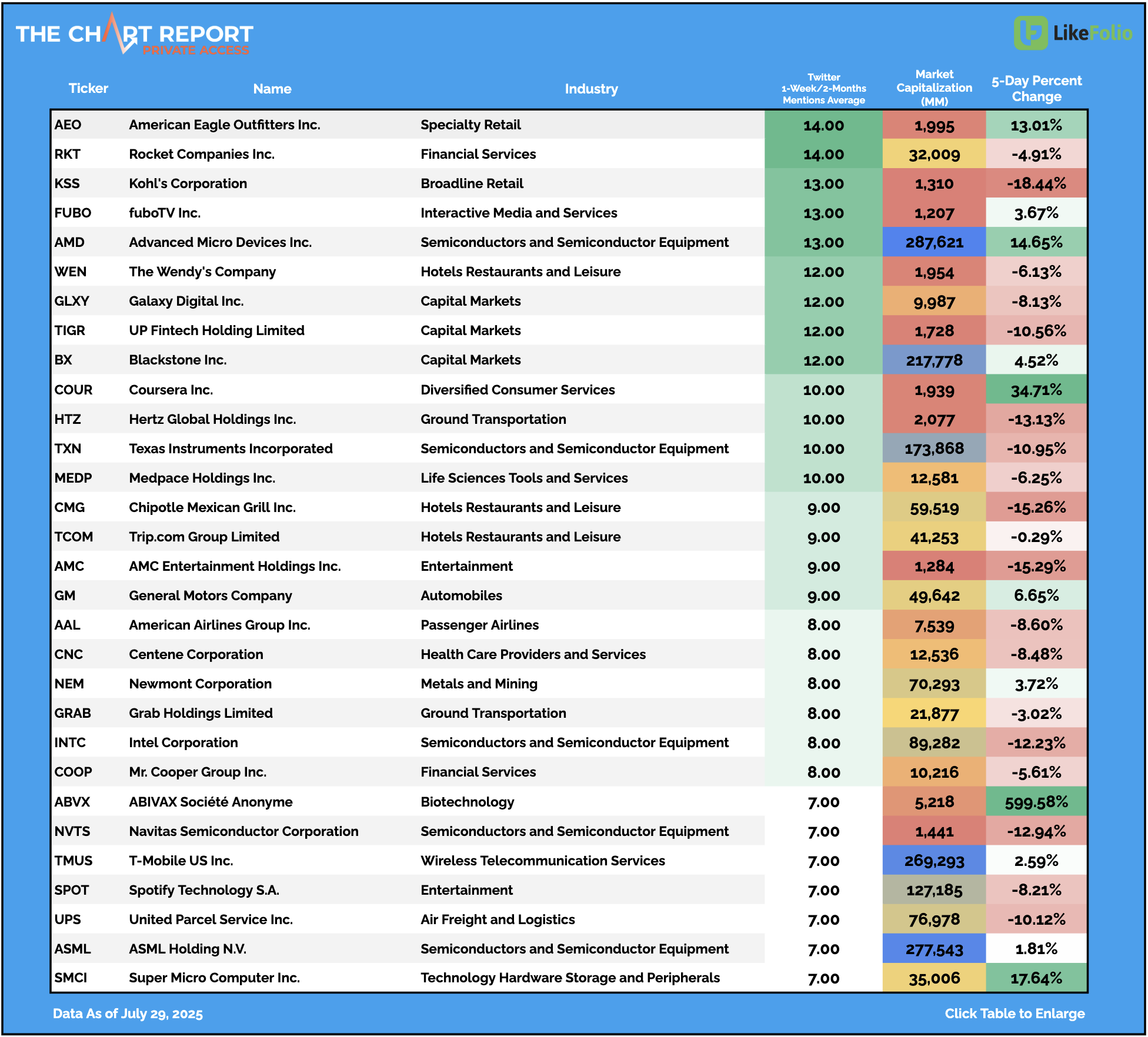This screenshot has width=1148, height=1037.
Task: Click Air Freight and Logistics industry cell
Action: pos(498,919)
